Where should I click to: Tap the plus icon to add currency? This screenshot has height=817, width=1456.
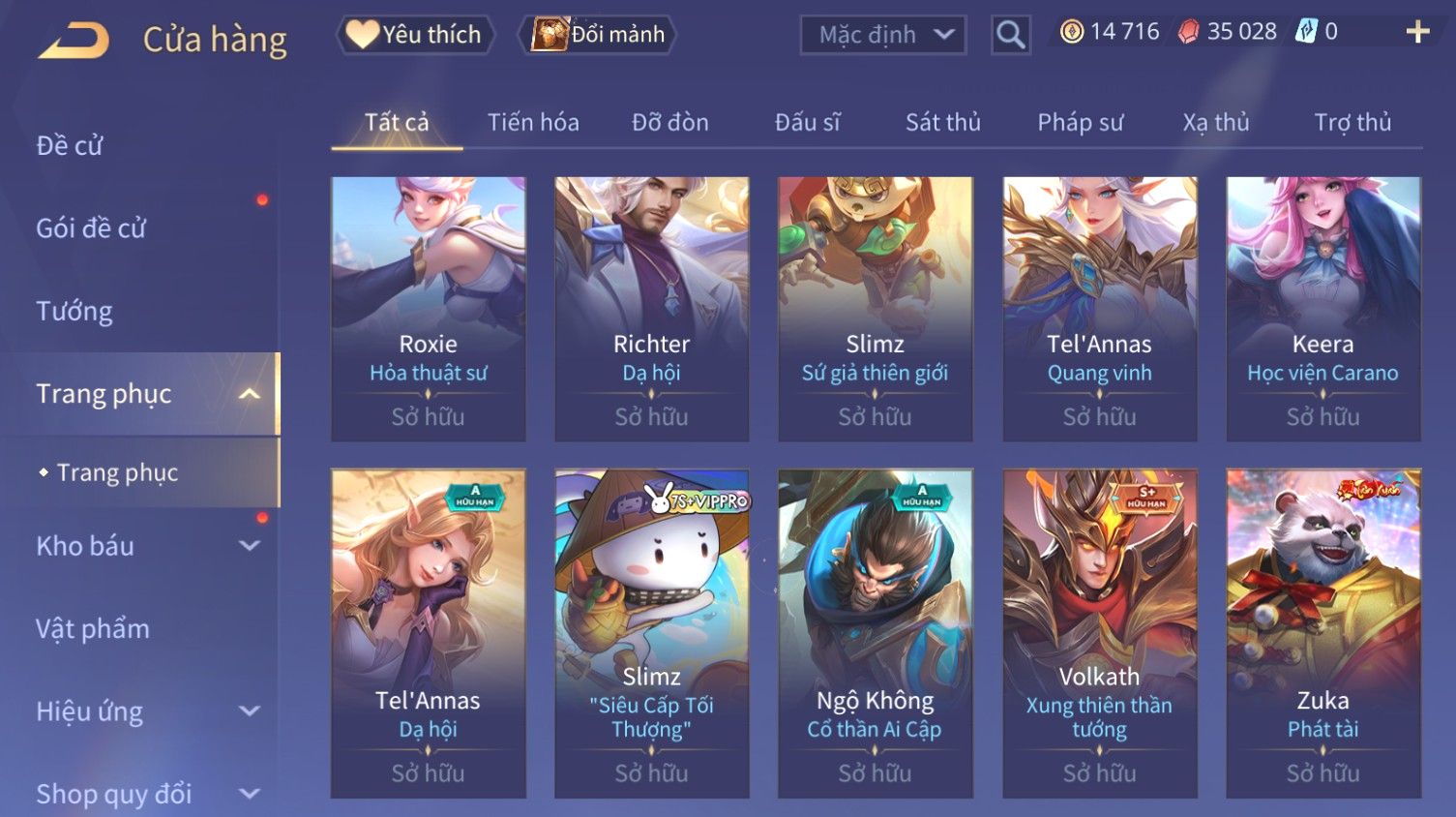(x=1417, y=32)
